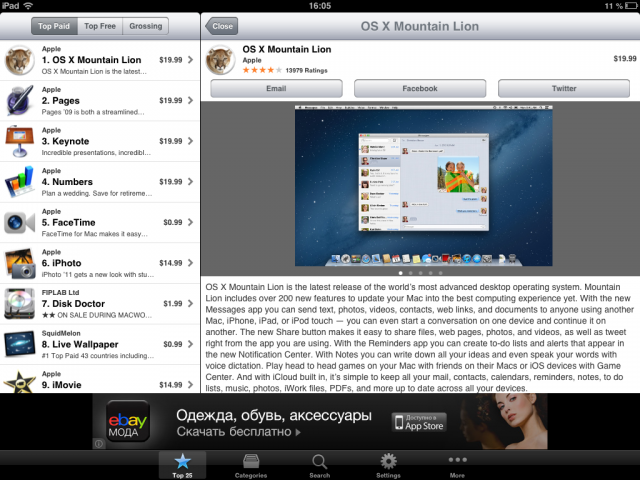Viewport: 640px width, 480px height.
Task: Tap the Live Wallpaper app icon
Action: click(x=19, y=344)
